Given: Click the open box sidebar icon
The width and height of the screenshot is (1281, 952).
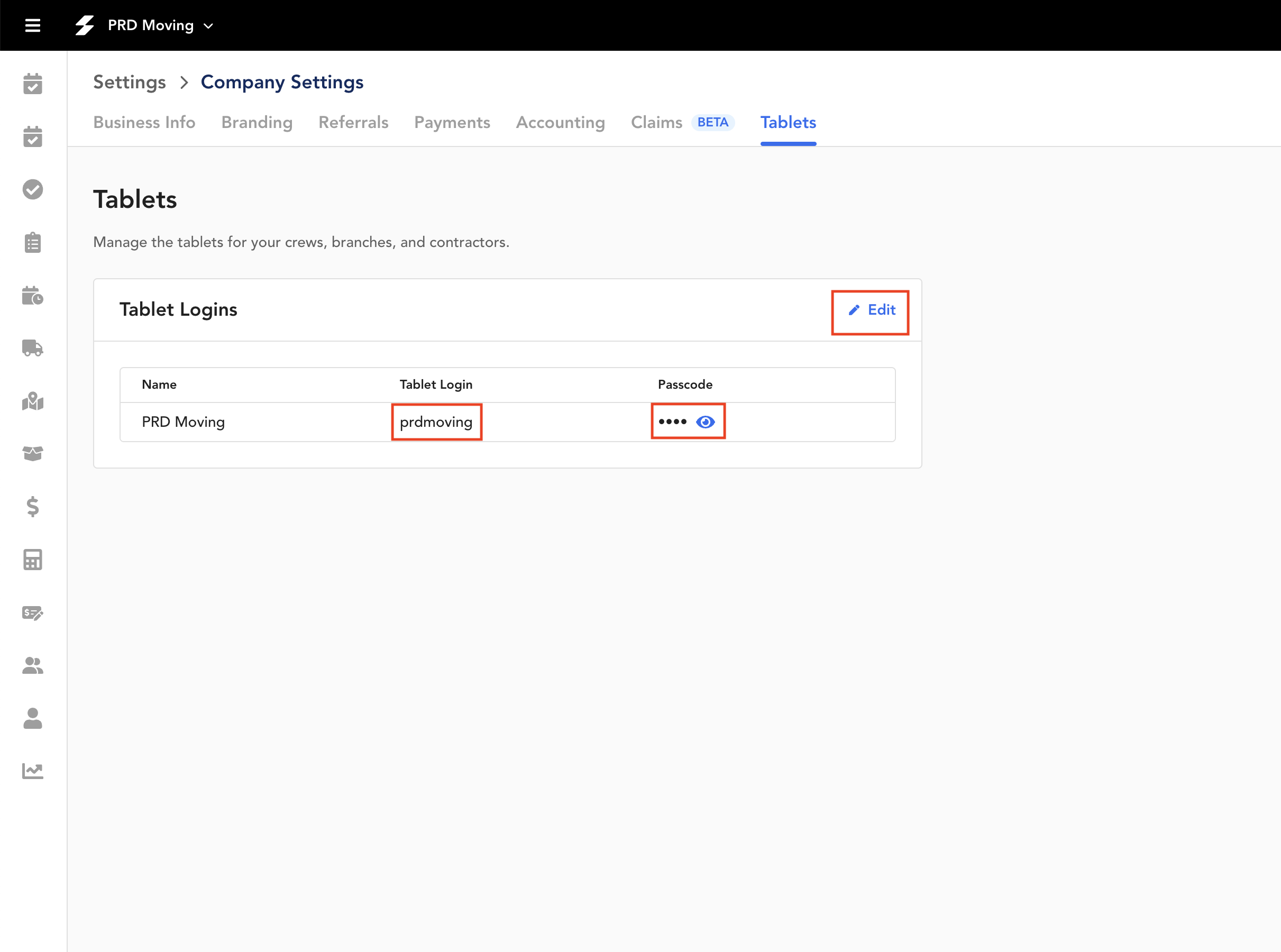Looking at the screenshot, I should click(x=33, y=454).
